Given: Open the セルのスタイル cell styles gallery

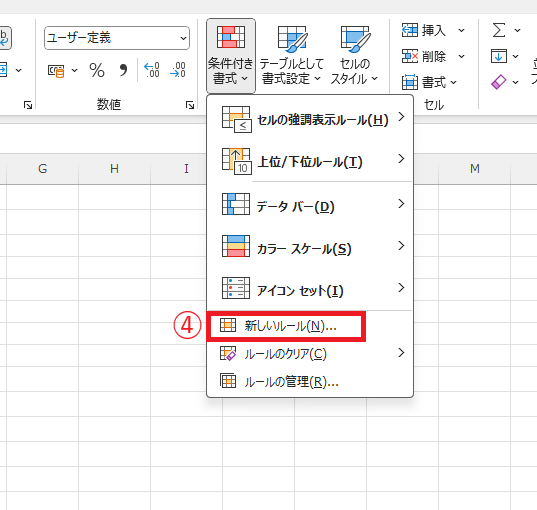Looking at the screenshot, I should coord(354,56).
